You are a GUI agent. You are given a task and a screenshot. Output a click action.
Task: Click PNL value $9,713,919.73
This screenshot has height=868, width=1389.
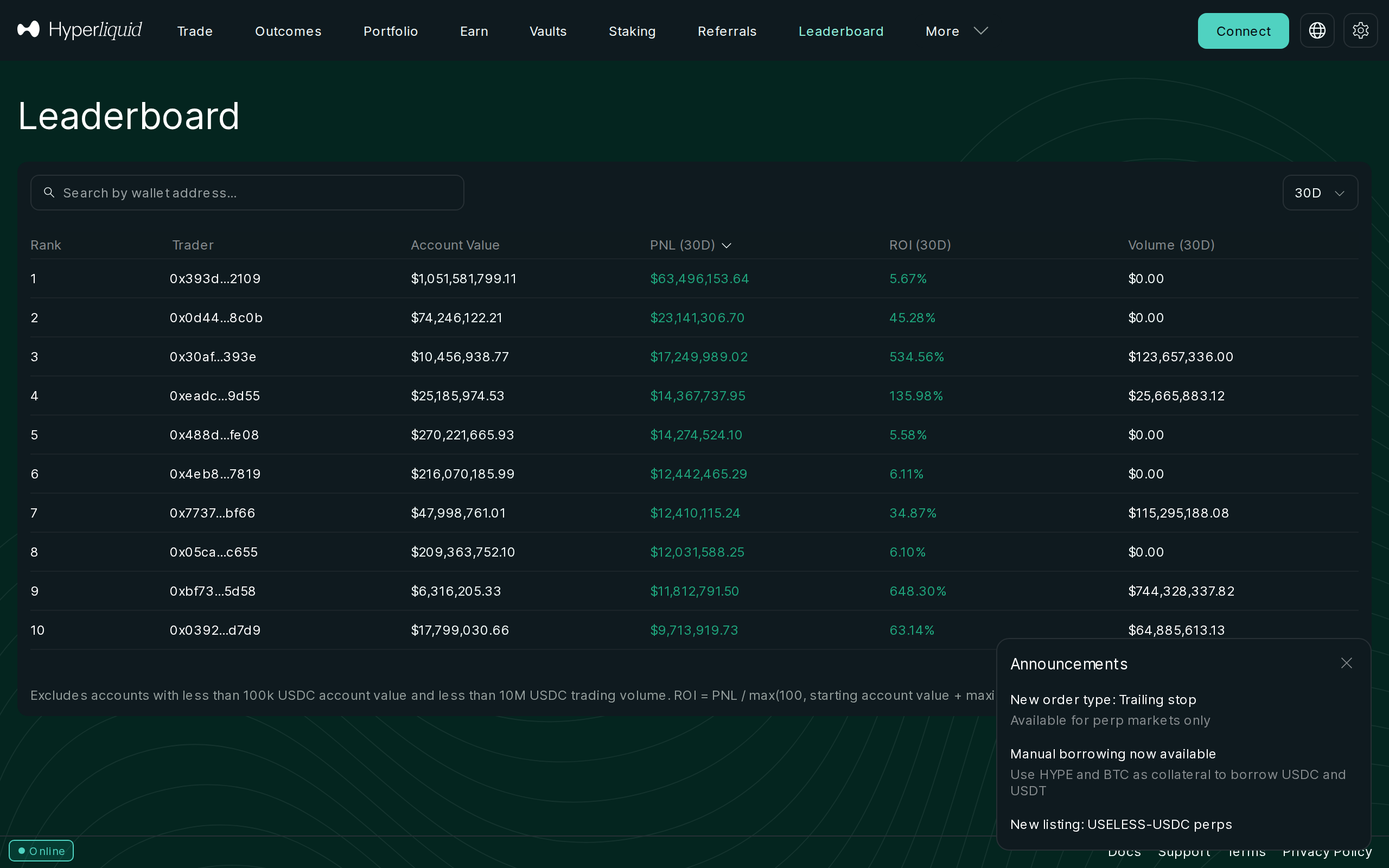(x=693, y=630)
